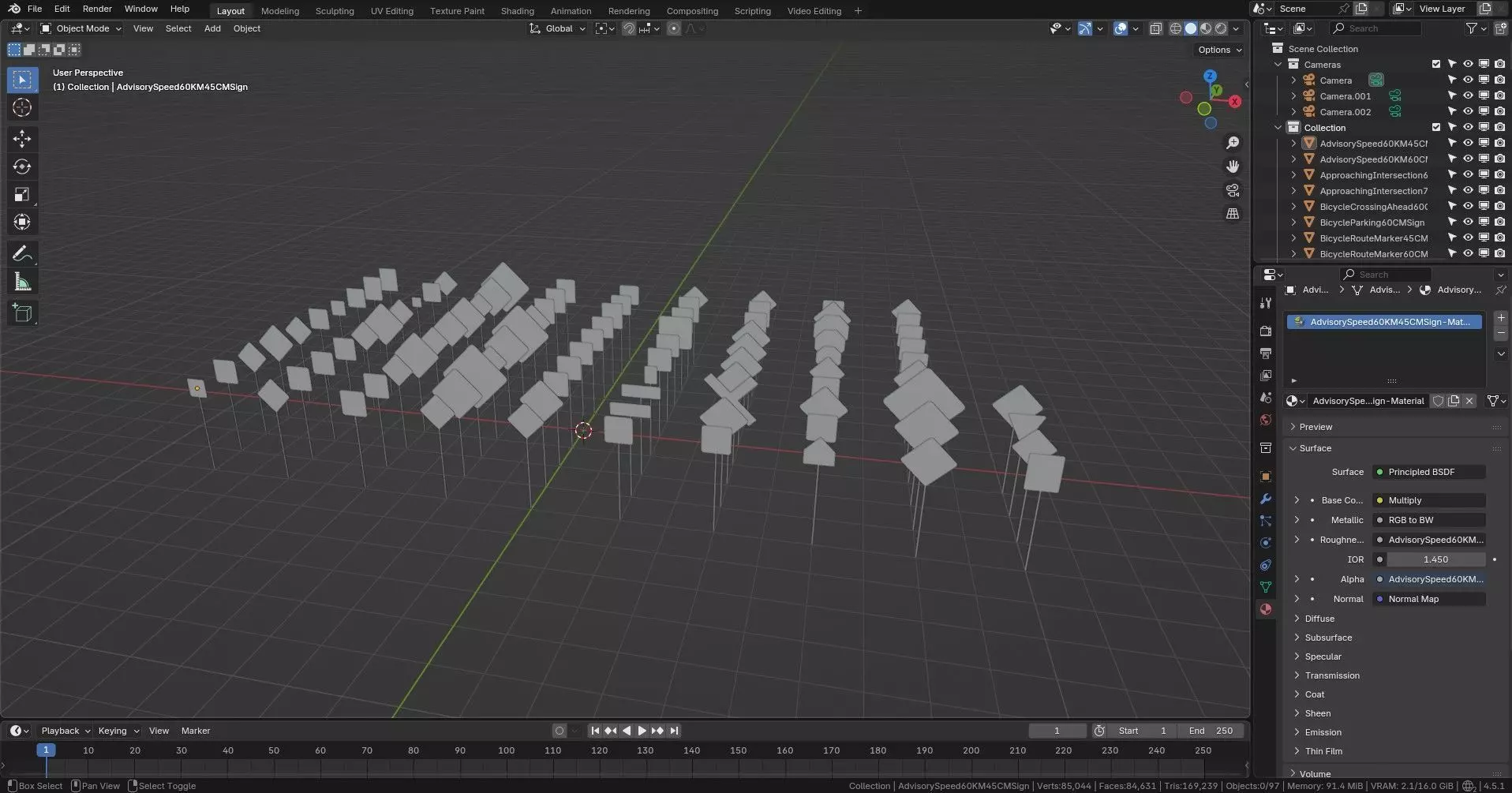Viewport: 1512px width, 793px height.
Task: Switch to the Shading workspace tab
Action: point(518,11)
